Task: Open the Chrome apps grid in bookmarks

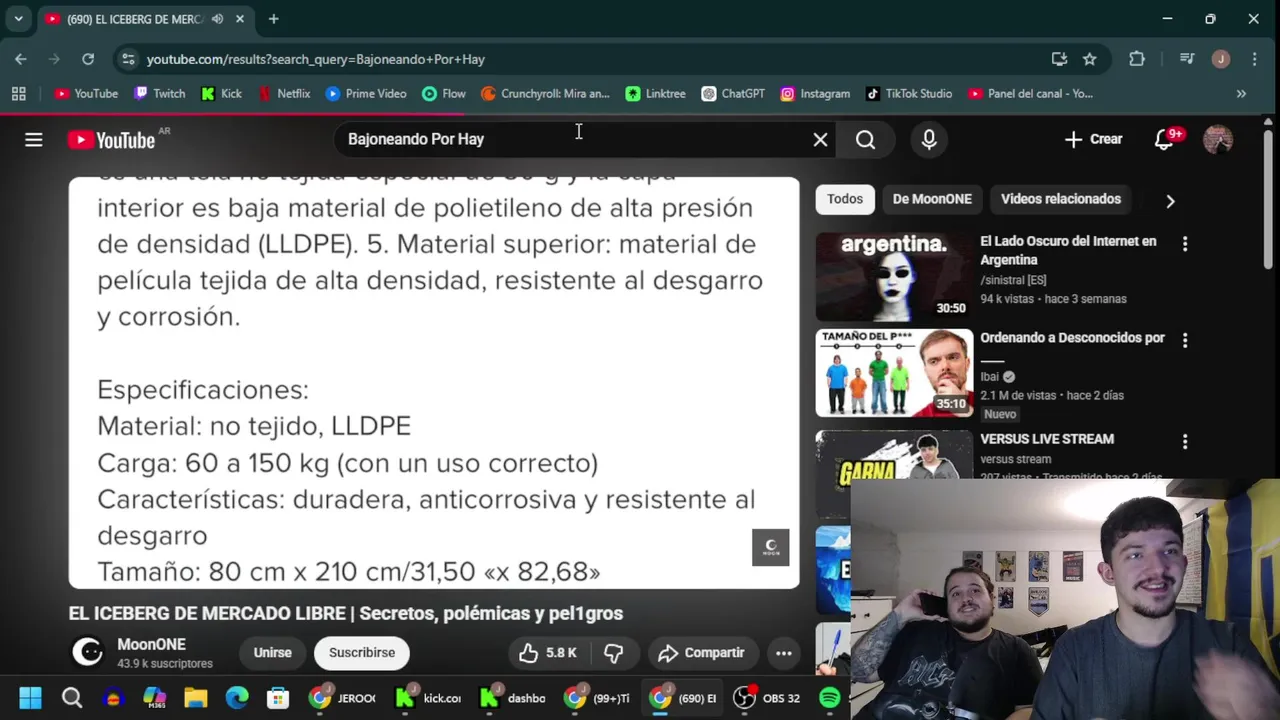Action: (x=18, y=93)
